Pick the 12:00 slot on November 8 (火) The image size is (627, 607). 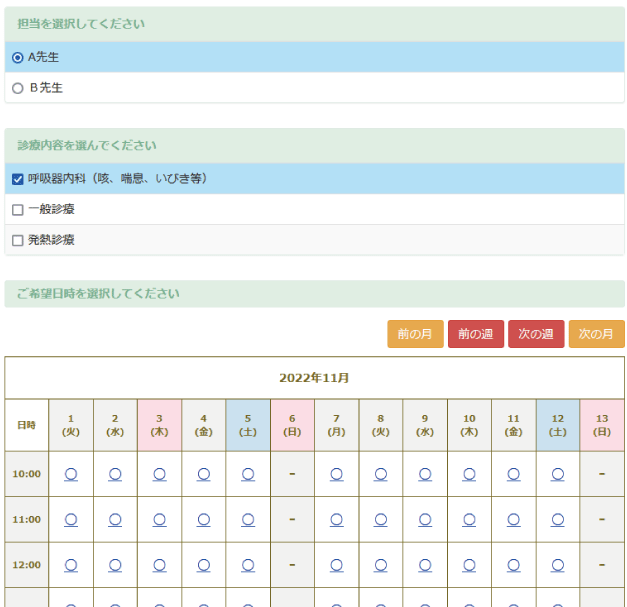(x=381, y=565)
